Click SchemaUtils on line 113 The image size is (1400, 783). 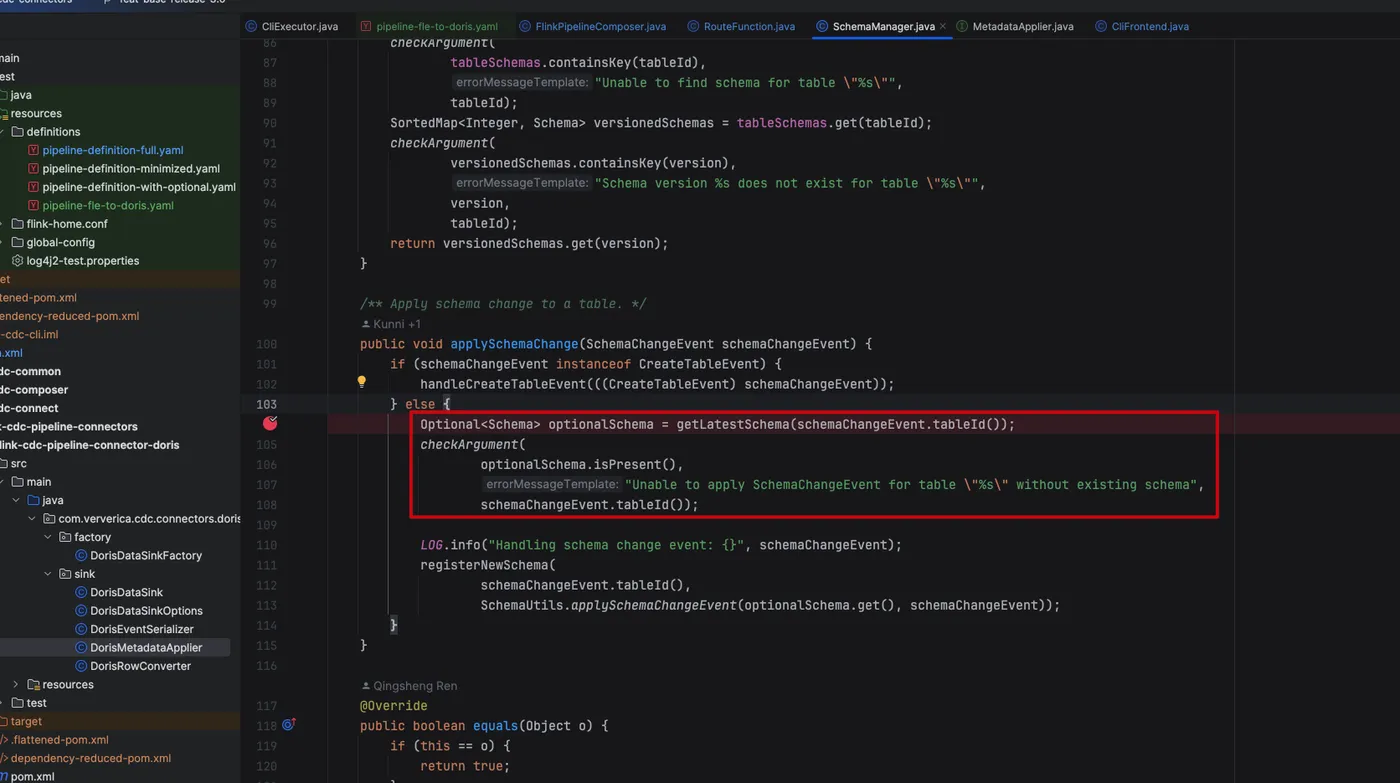point(521,605)
